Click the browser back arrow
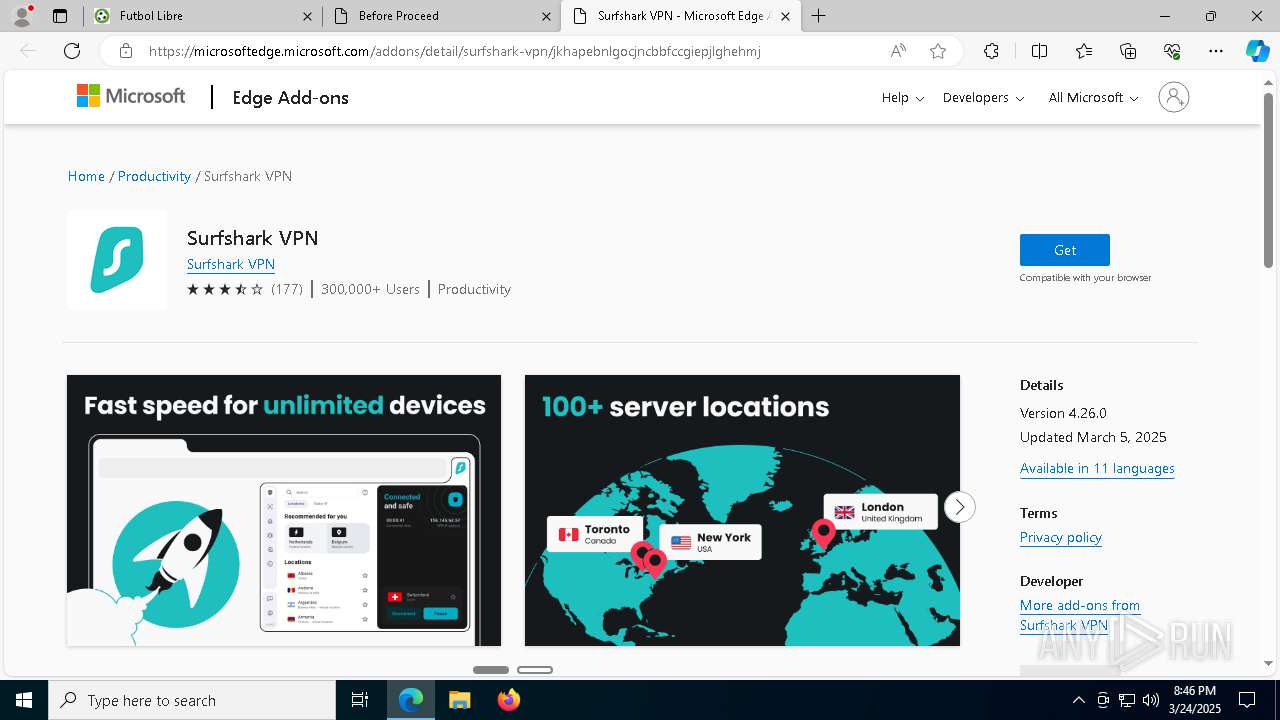 (x=28, y=51)
